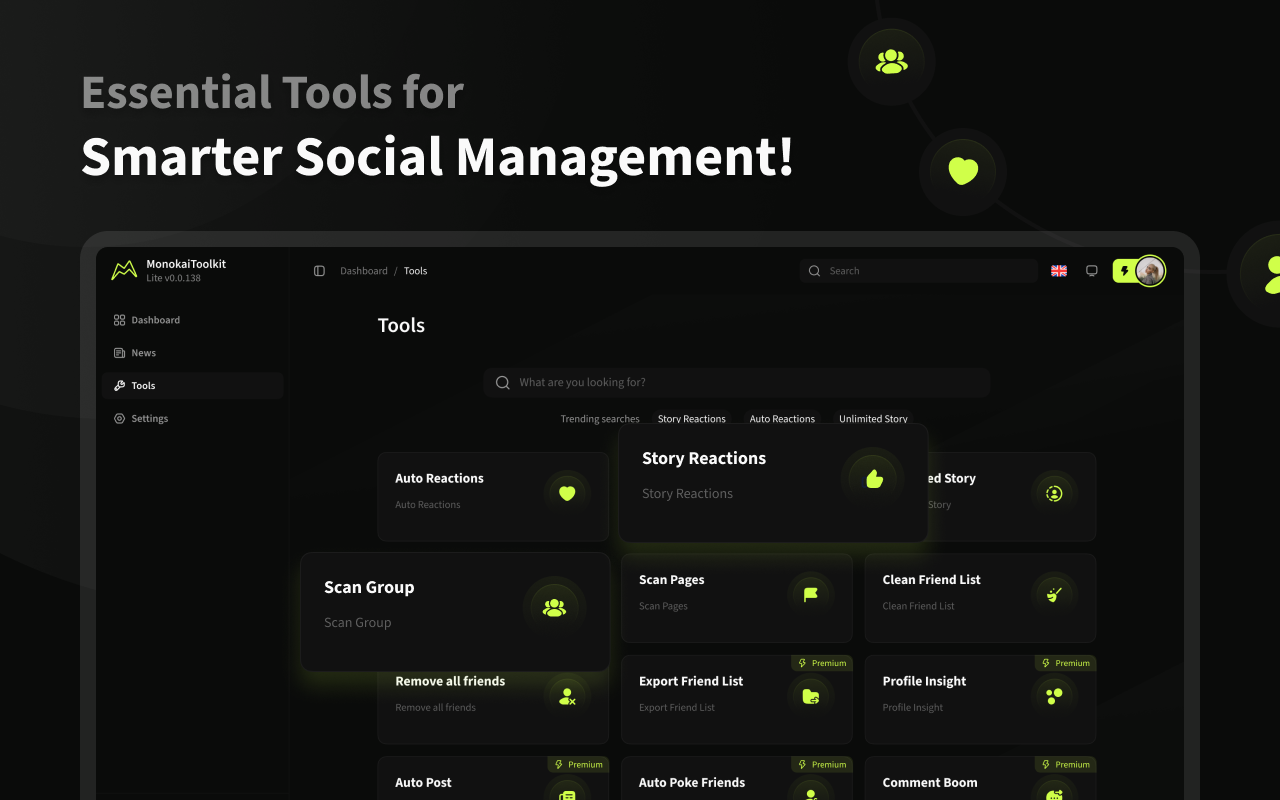Click the News newspaper icon in sidebar

coord(119,353)
